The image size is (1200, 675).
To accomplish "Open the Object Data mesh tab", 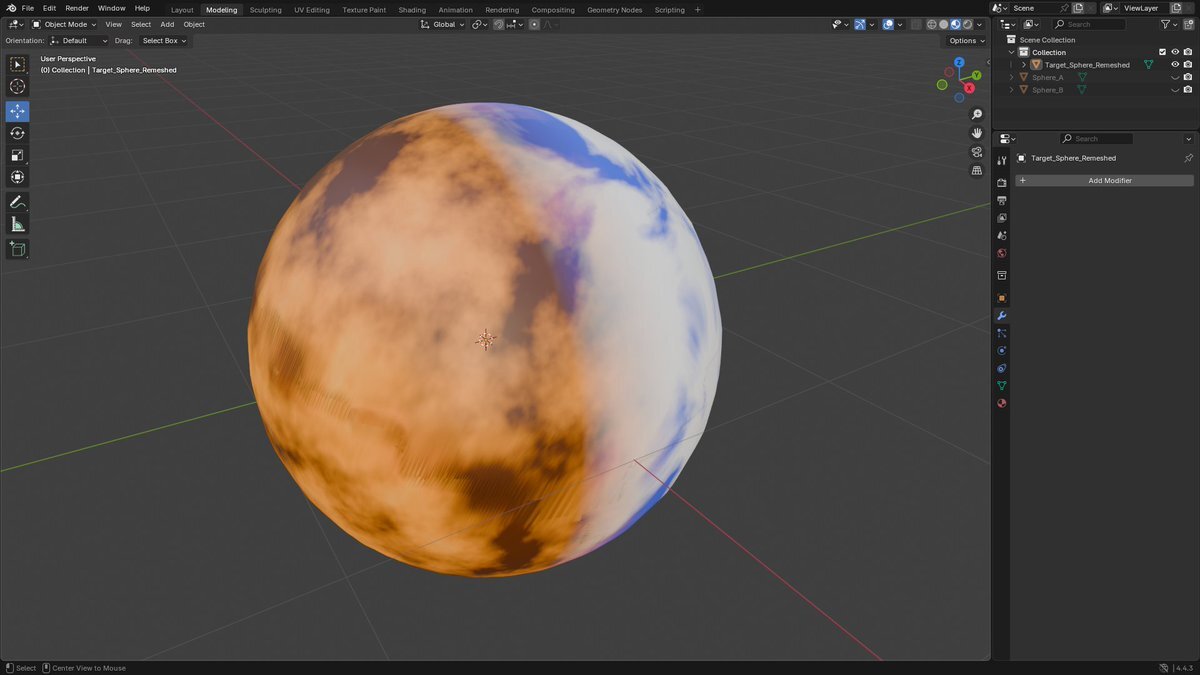I will click(1002, 386).
